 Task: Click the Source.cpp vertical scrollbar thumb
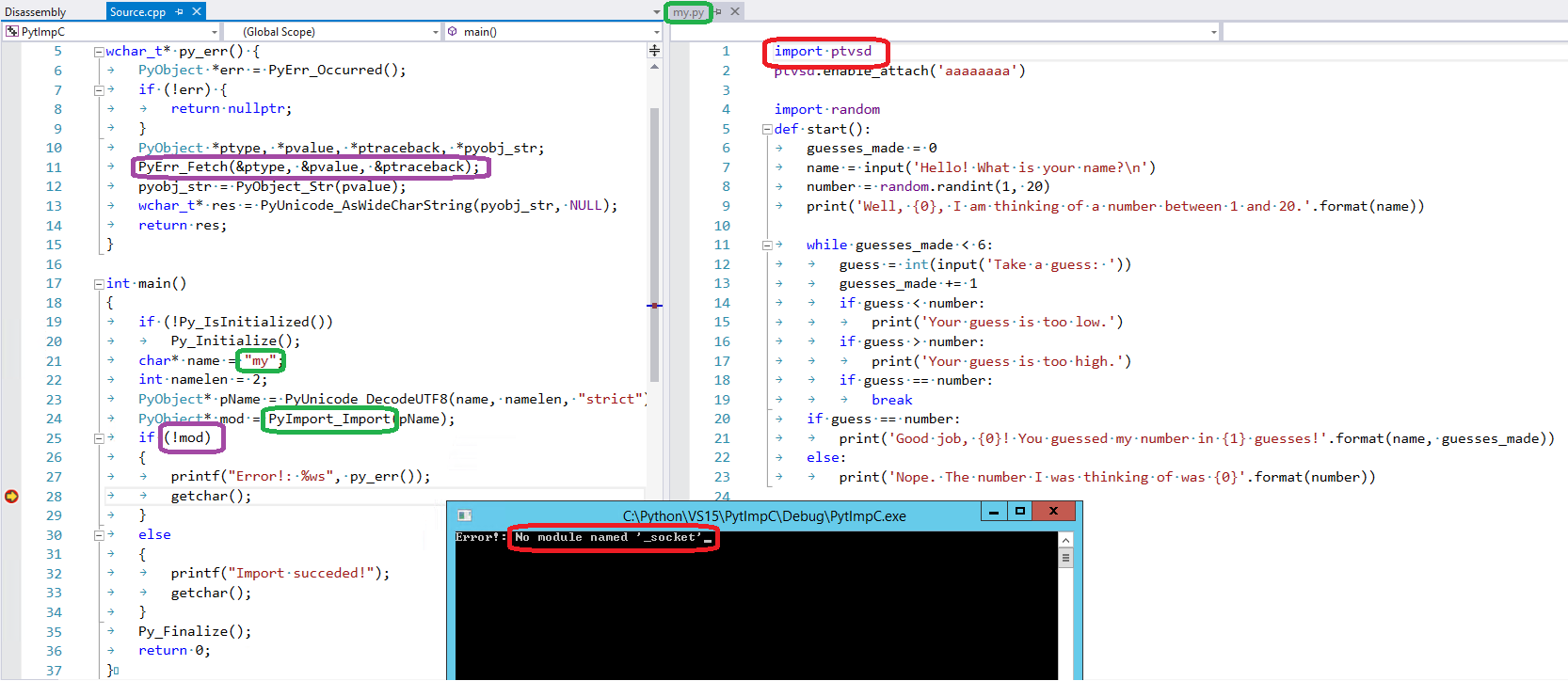654,245
